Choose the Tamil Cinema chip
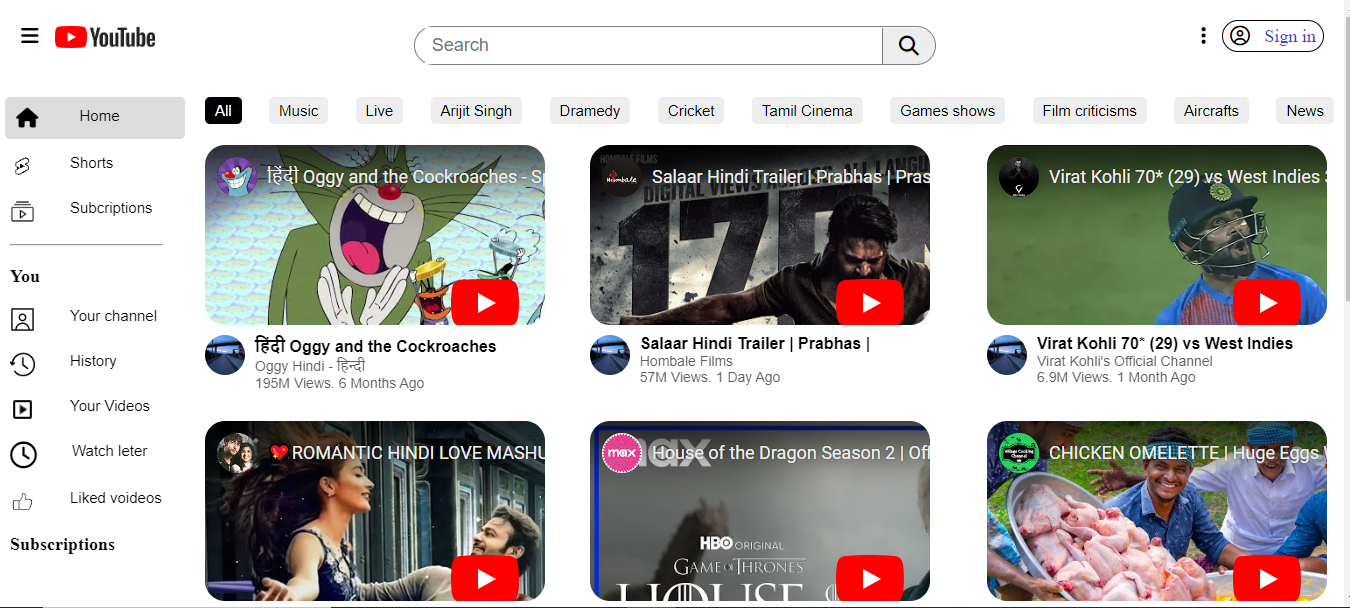Viewport: 1350px width, 608px height. point(807,111)
